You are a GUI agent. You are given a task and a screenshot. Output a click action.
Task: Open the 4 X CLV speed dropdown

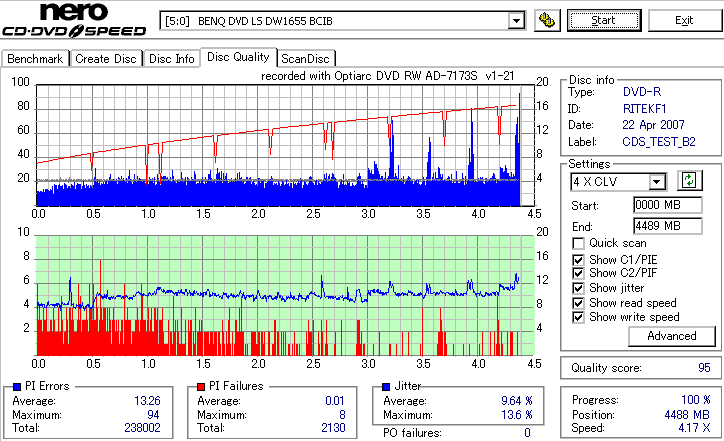tap(618, 181)
